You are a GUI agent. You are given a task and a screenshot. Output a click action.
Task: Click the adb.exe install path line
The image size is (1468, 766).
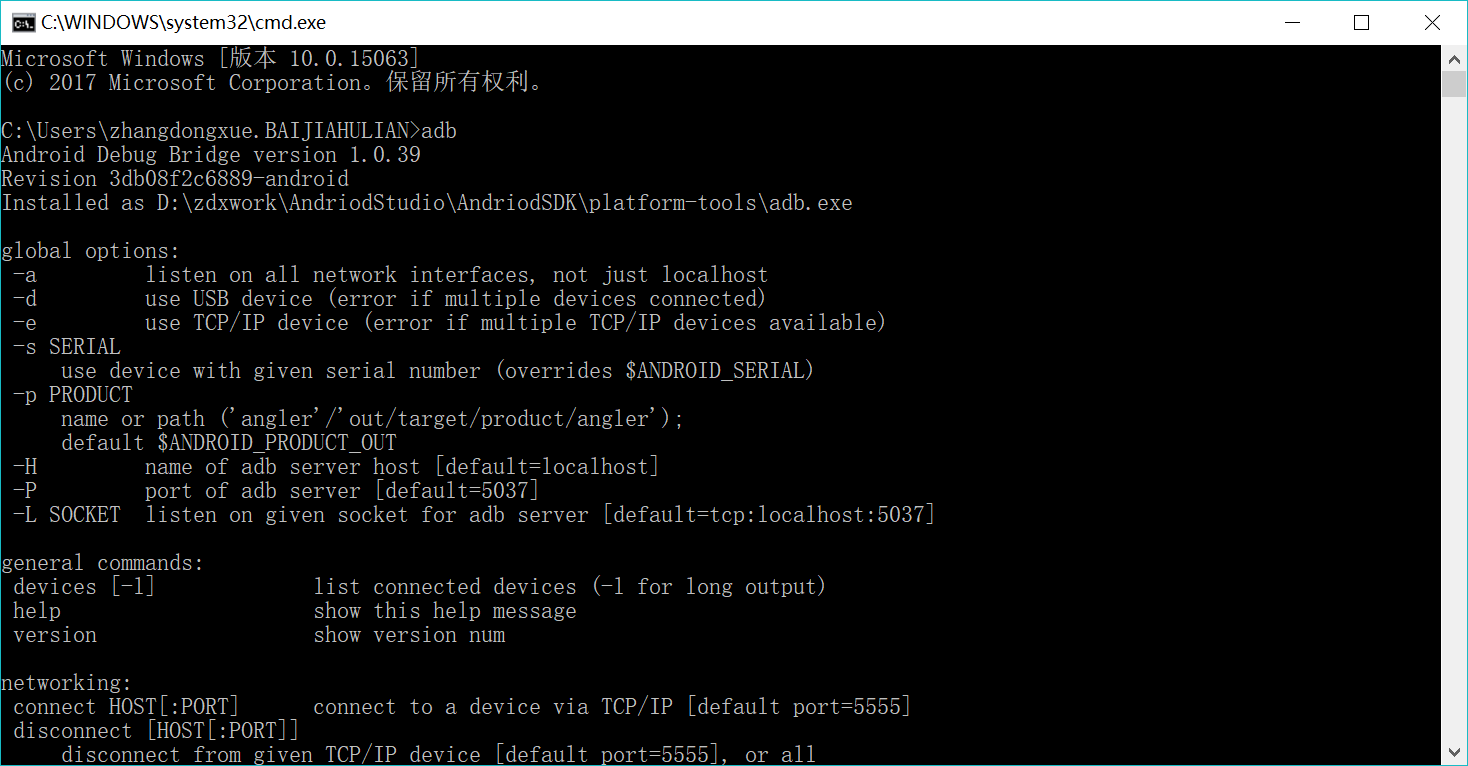(427, 203)
